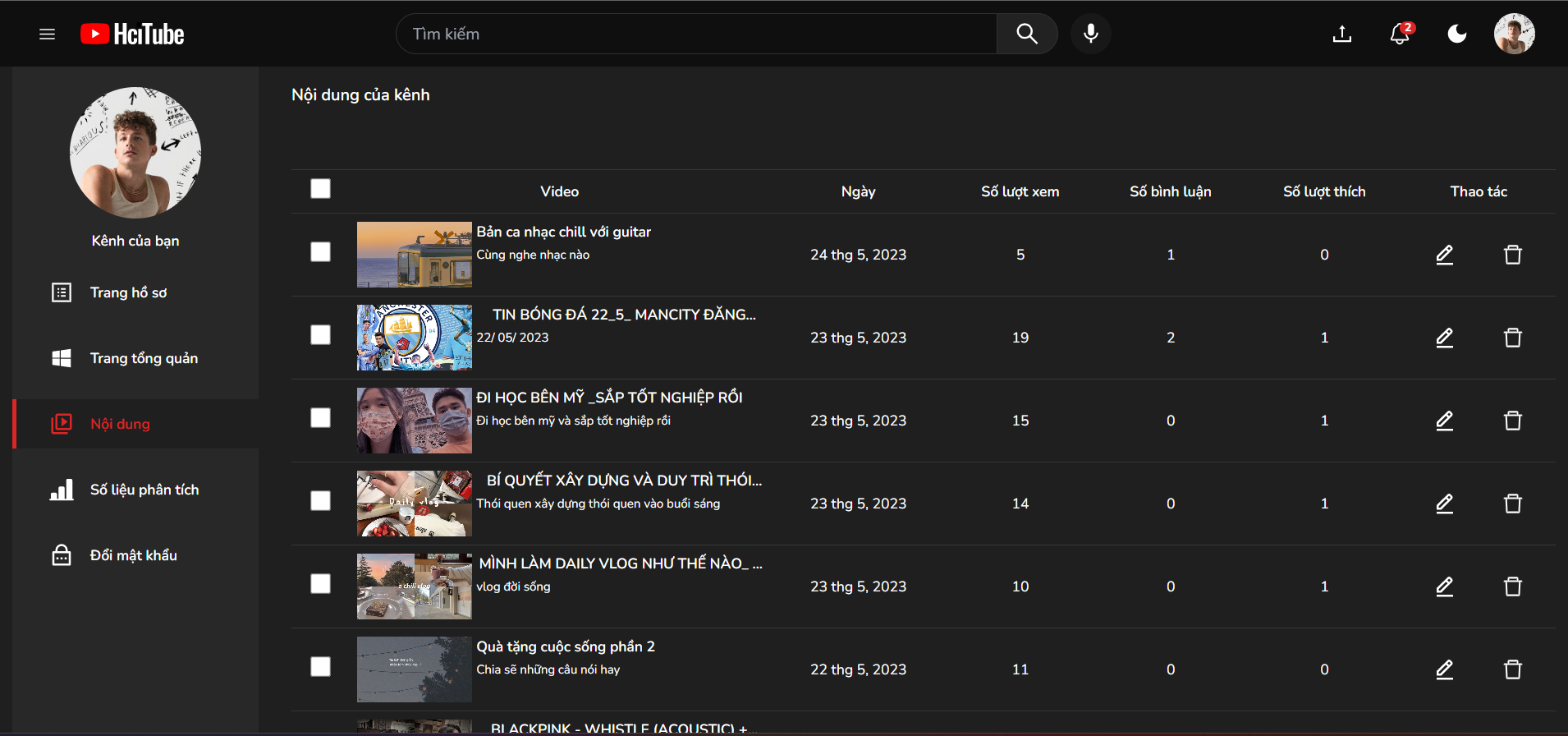
Task: Open Đổi mật khẩu sidebar item
Action: tap(135, 555)
